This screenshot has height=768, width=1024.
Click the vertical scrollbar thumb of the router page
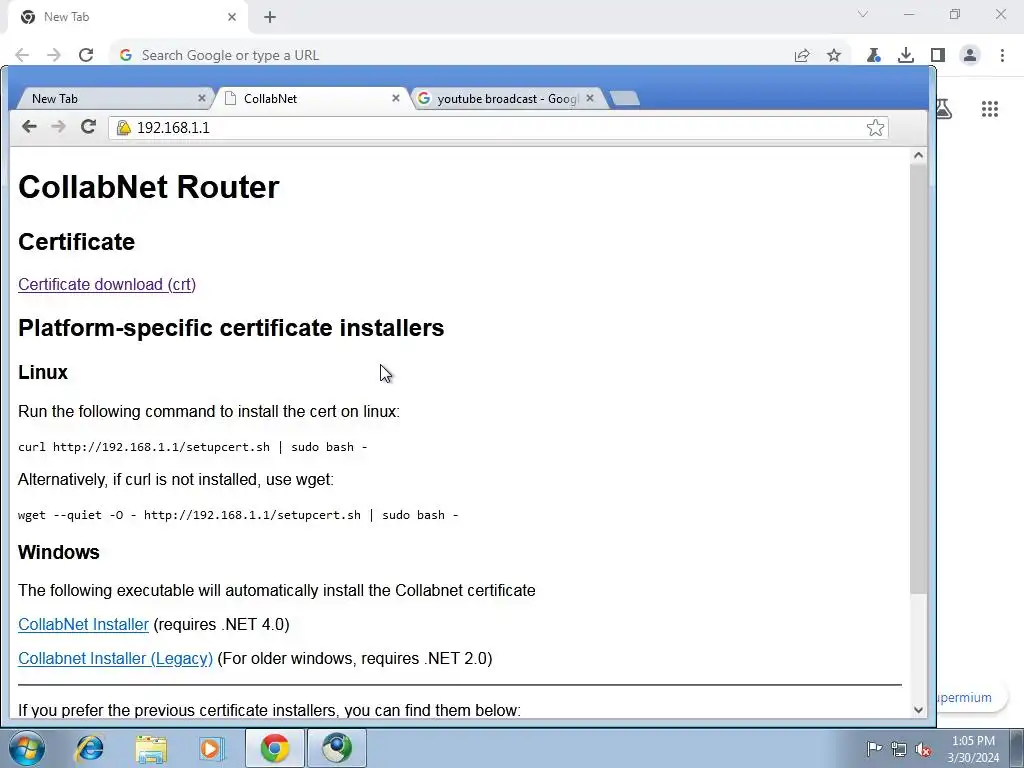pos(918,379)
